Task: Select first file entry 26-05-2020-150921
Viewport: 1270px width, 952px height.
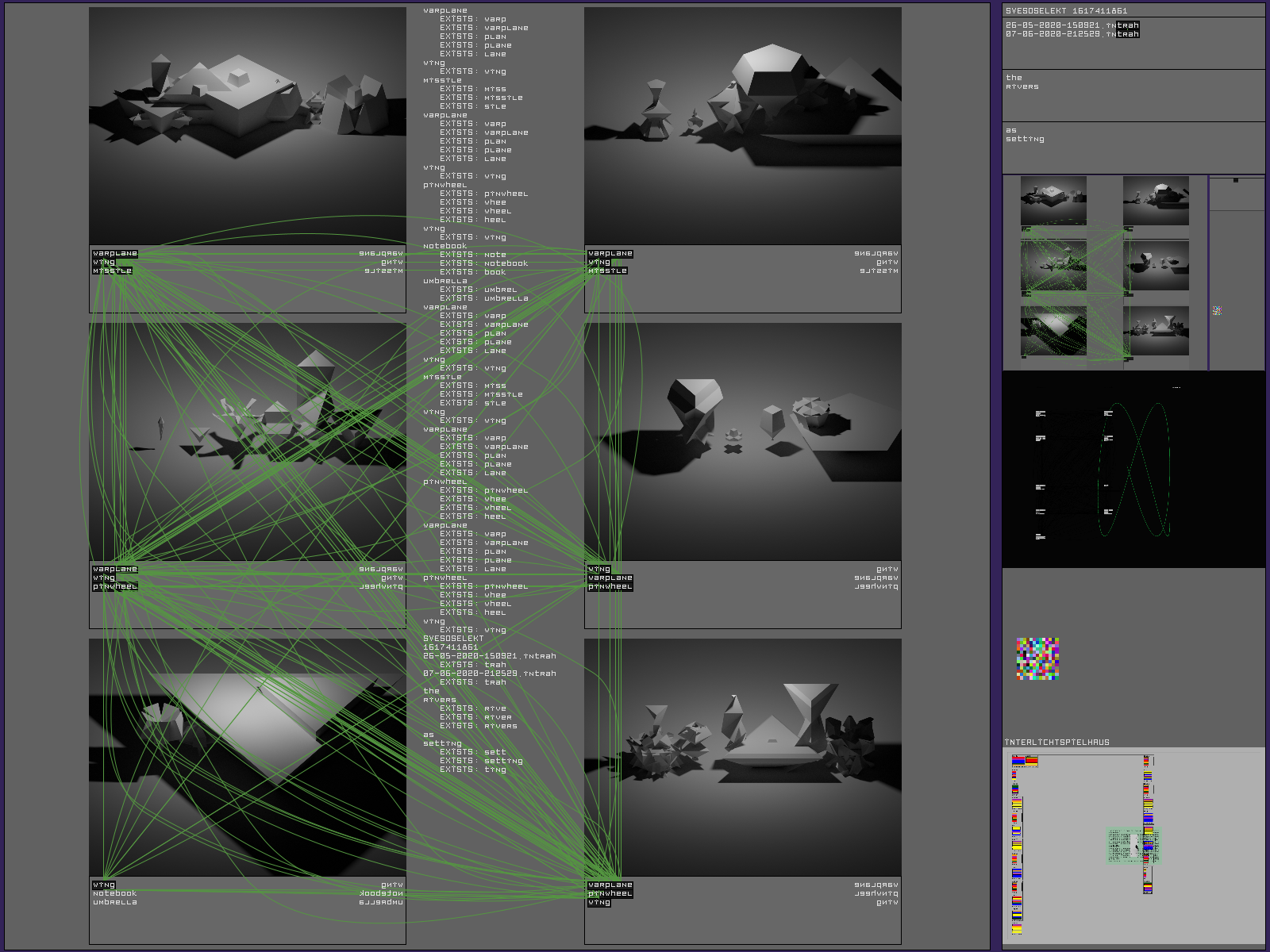Action: [x=1072, y=25]
